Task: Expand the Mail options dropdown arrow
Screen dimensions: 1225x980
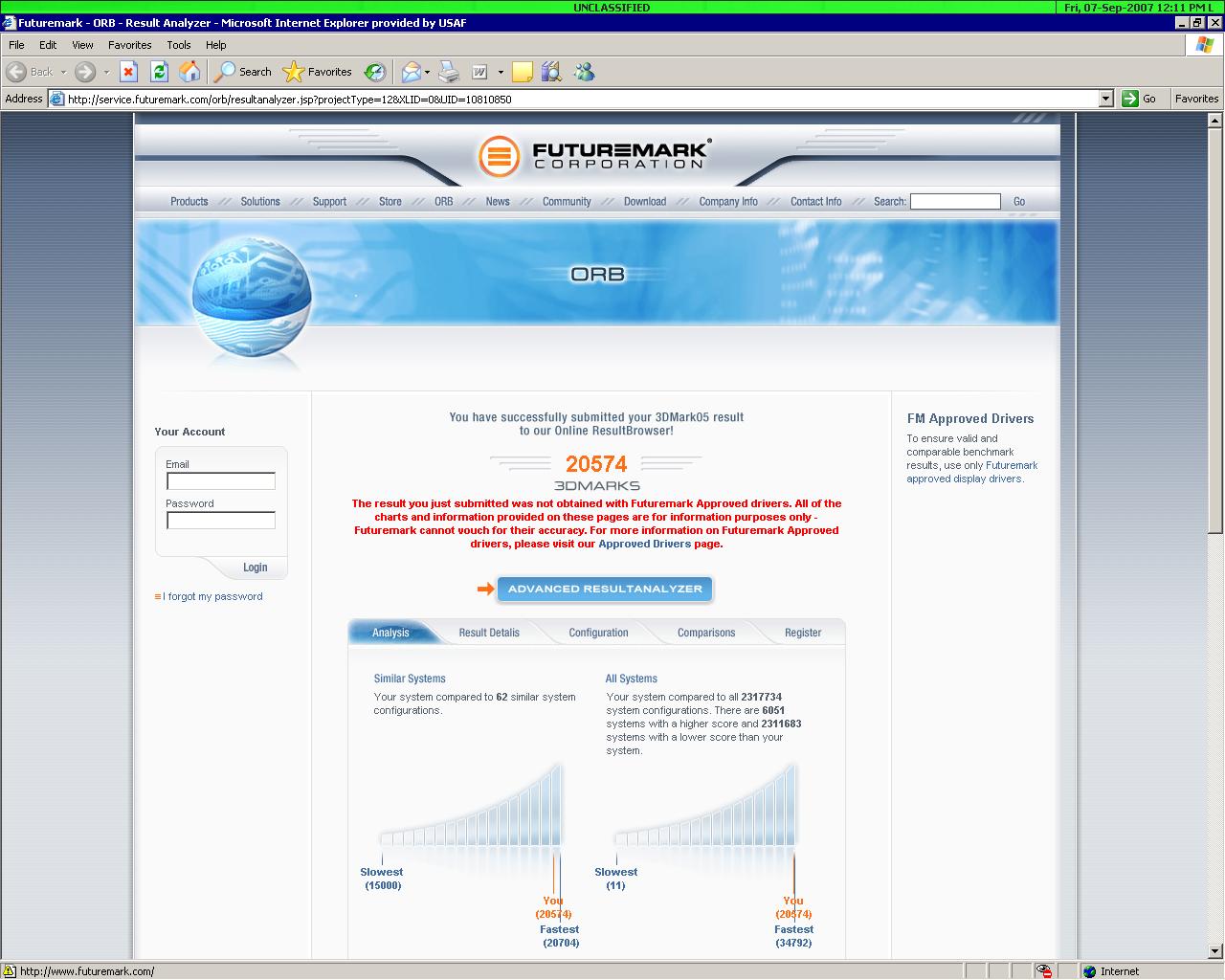Action: point(427,72)
